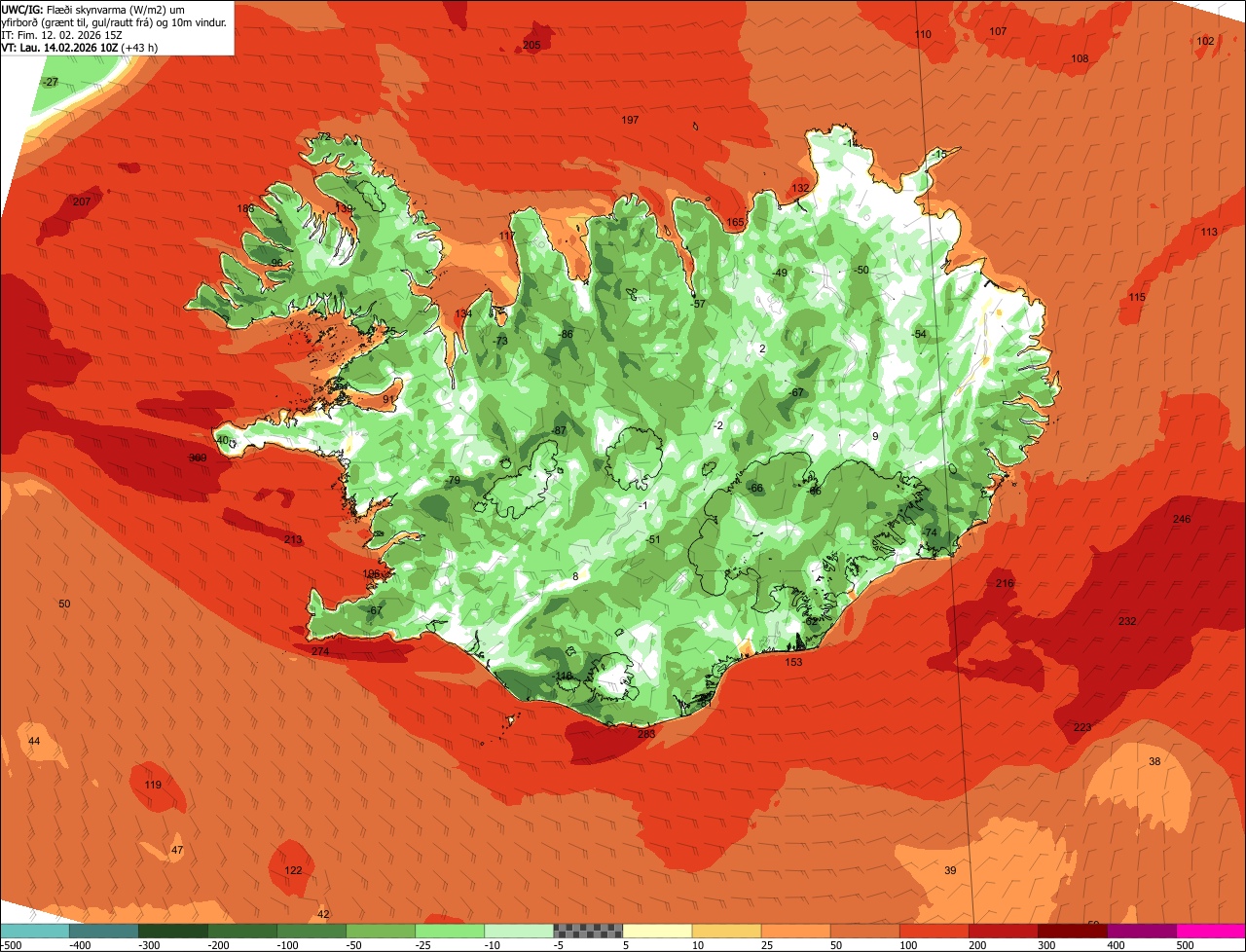1246x952 pixels.
Task: Click the map value 232
Action: (x=1127, y=622)
